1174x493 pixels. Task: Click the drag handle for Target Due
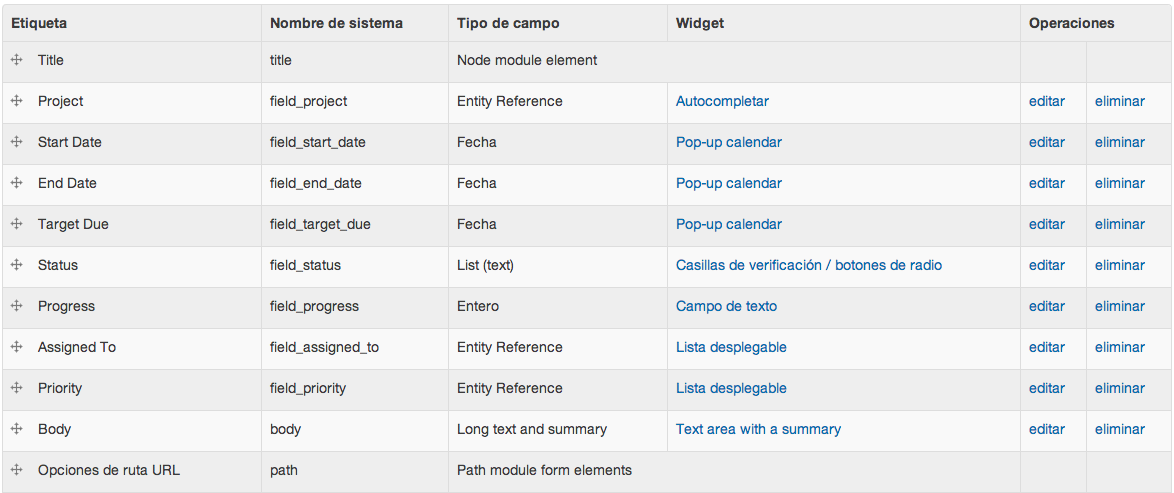[17, 224]
